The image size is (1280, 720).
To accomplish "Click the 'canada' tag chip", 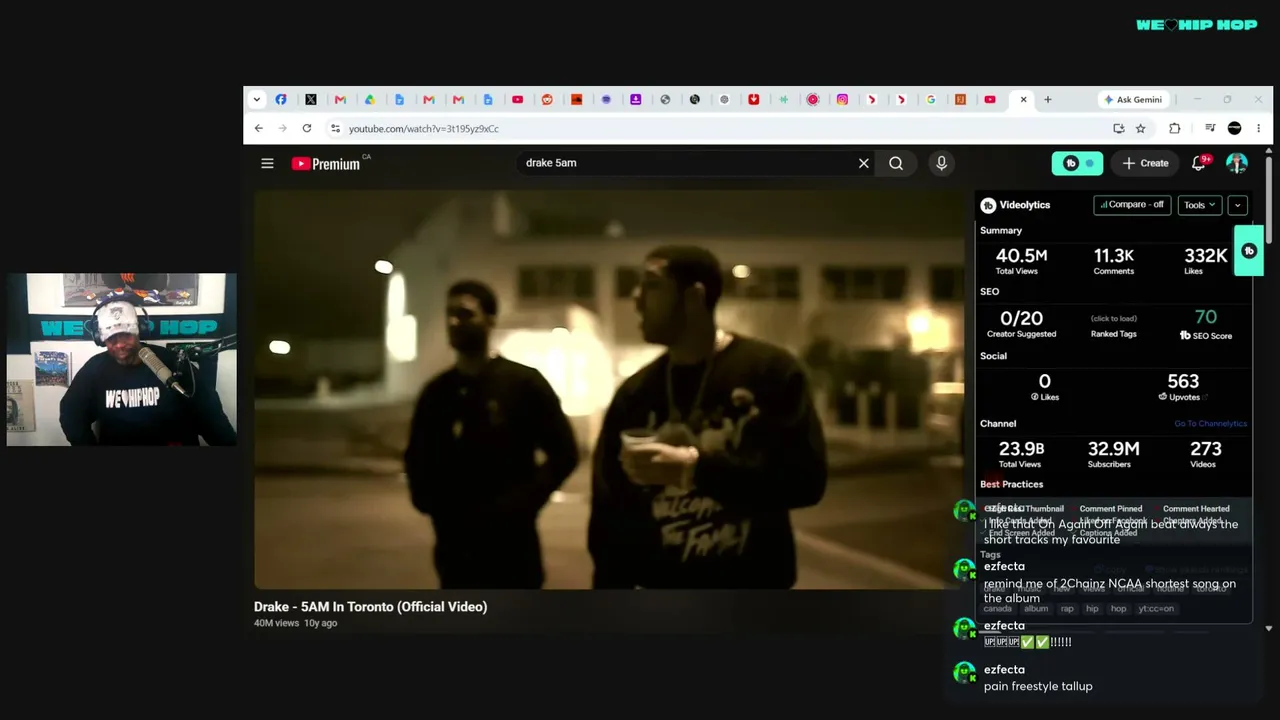I will tap(997, 608).
